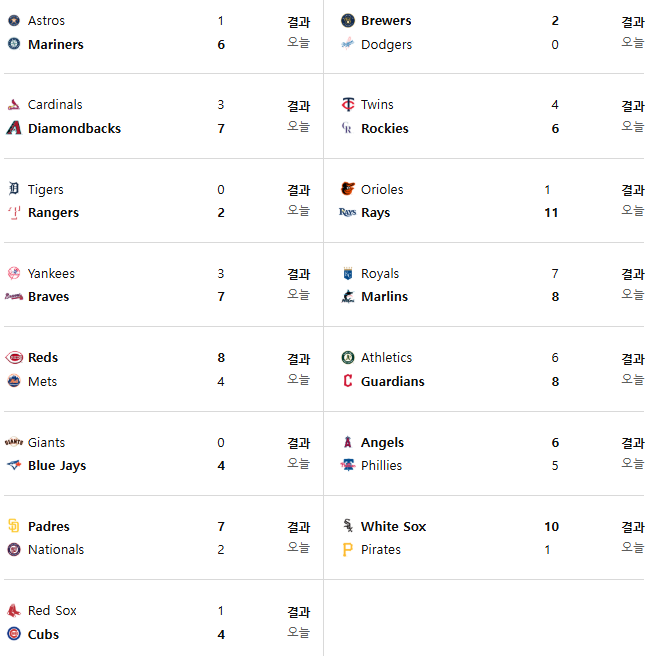This screenshot has width=660, height=656.
Task: Open the White Sox team link
Action: [x=394, y=526]
